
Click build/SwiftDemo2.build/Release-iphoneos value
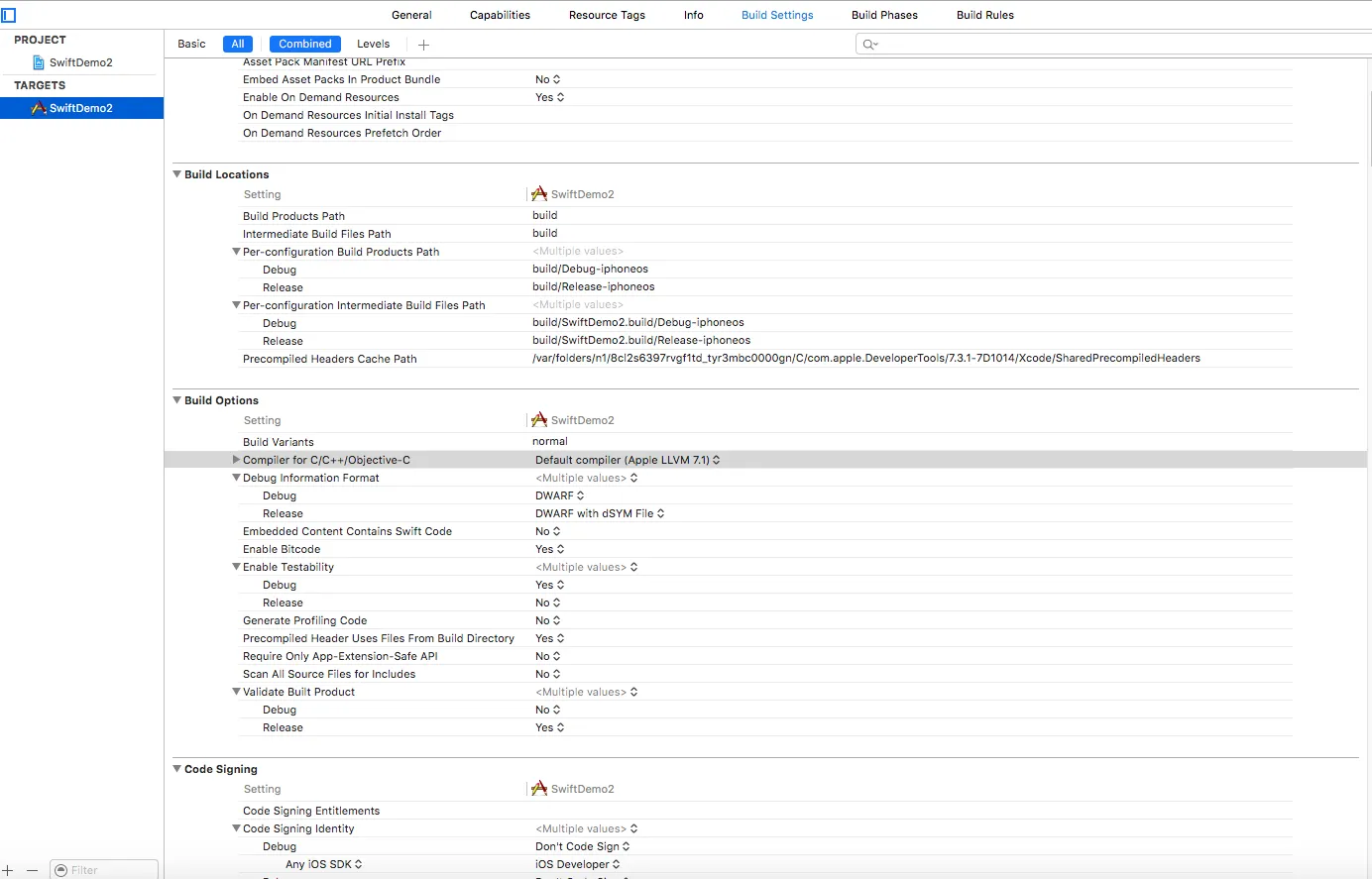coord(641,341)
